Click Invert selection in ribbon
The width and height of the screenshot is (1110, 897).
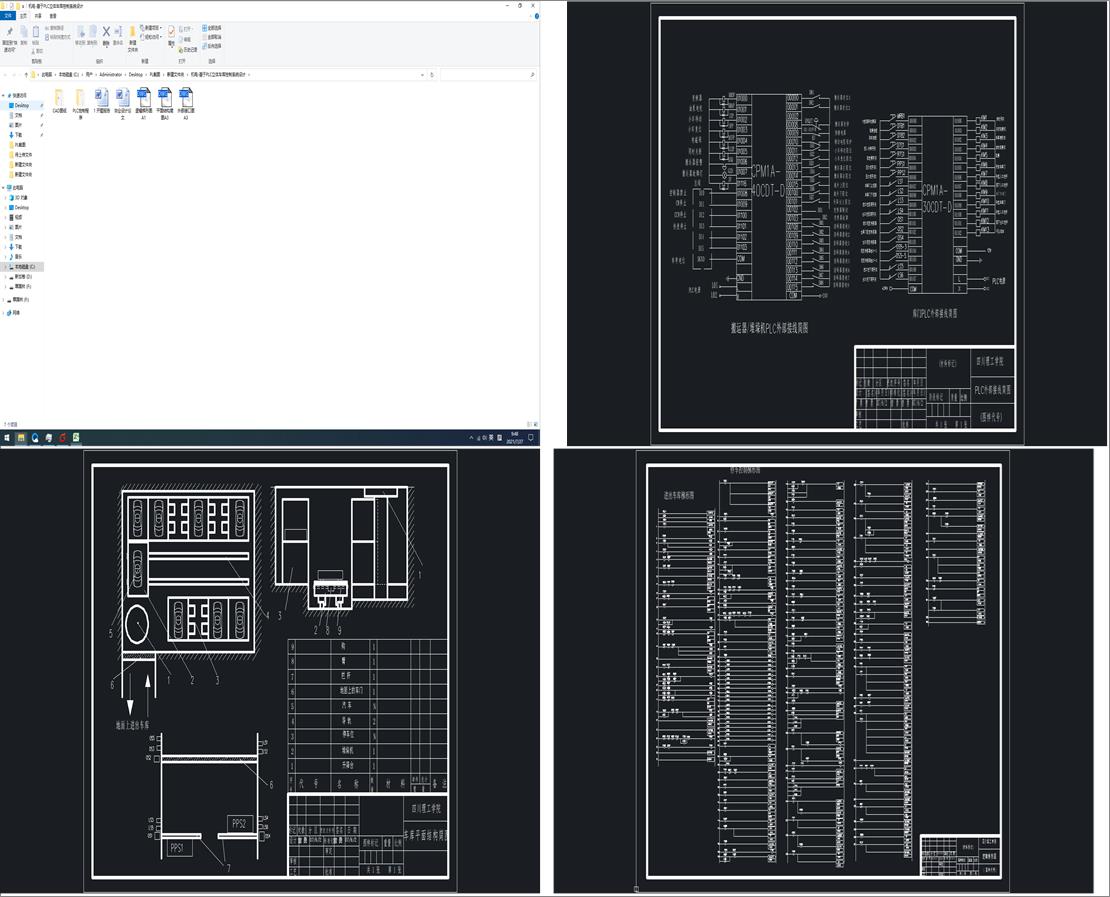coord(212,45)
